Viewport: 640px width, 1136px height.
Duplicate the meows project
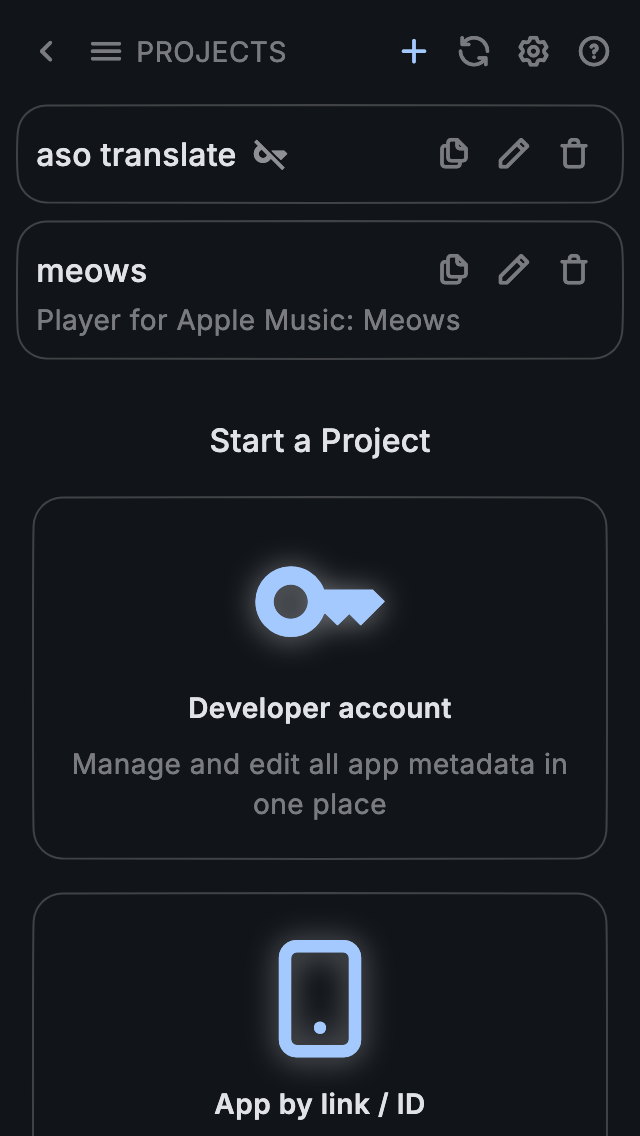[454, 270]
